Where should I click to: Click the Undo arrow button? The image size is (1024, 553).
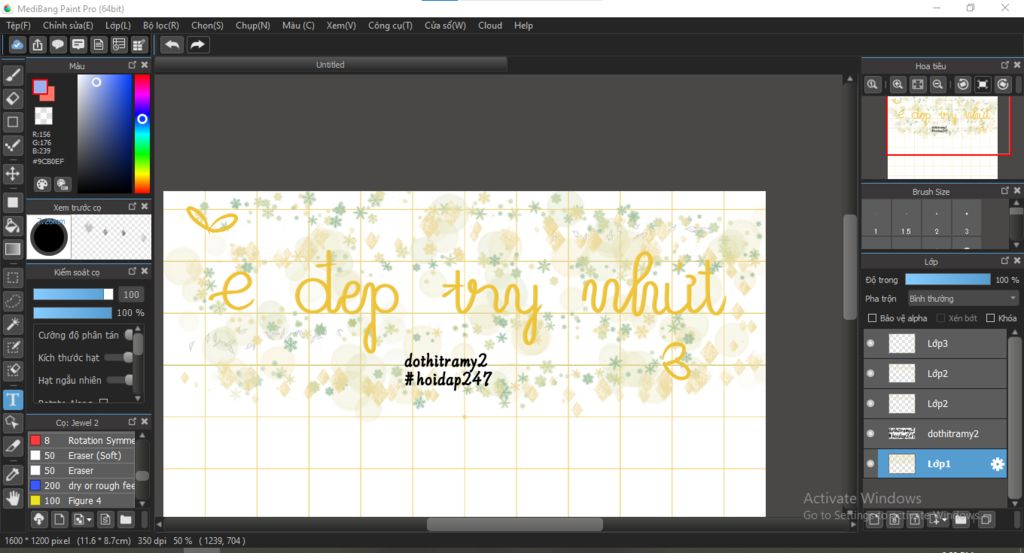[172, 44]
